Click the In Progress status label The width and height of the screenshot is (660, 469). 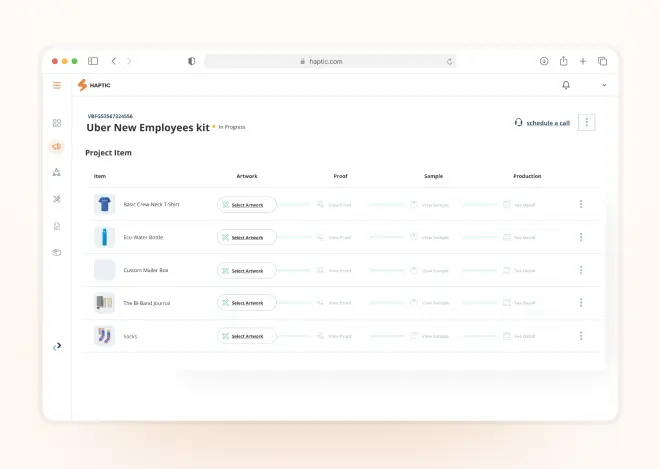coord(232,127)
